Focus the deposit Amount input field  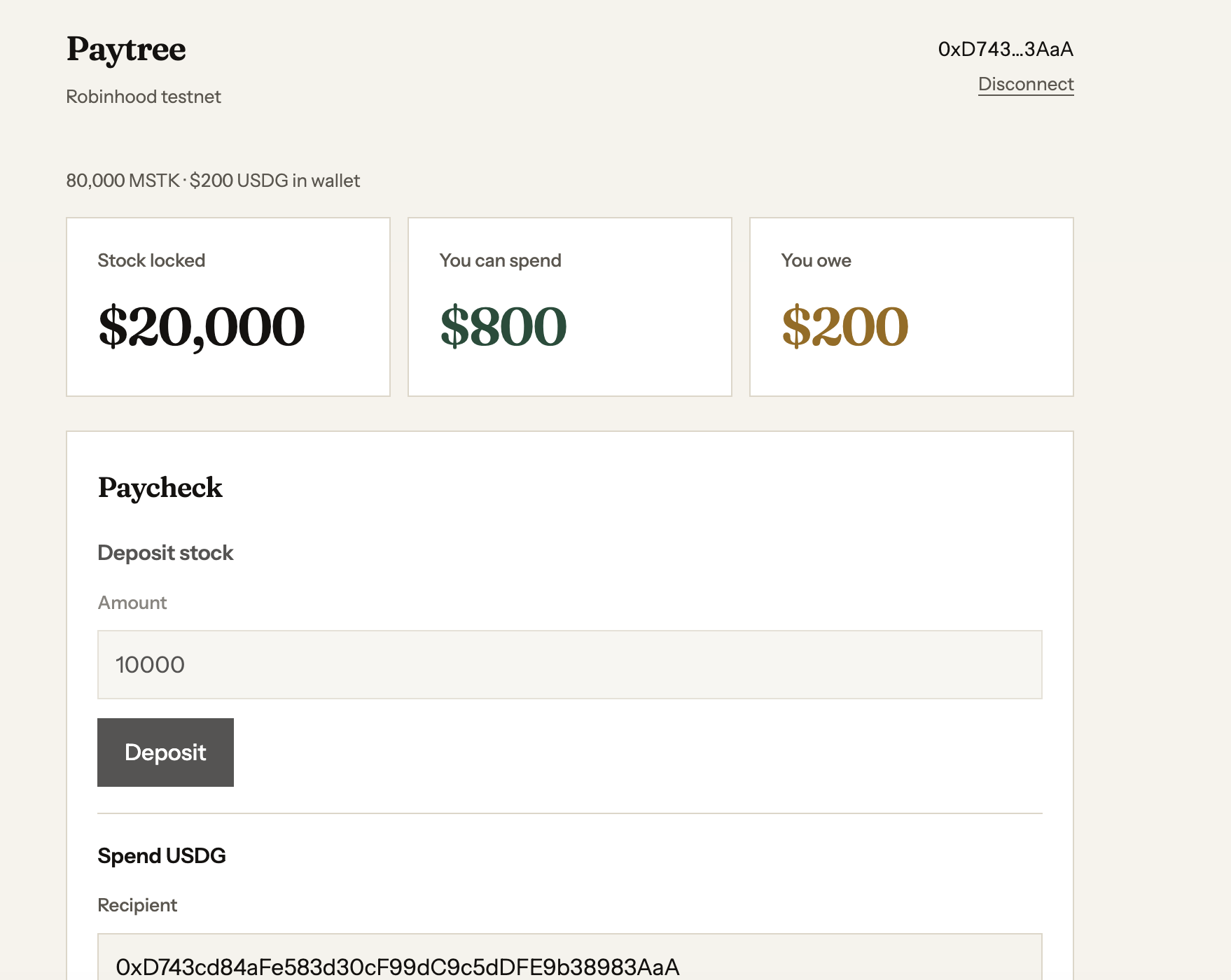point(570,664)
